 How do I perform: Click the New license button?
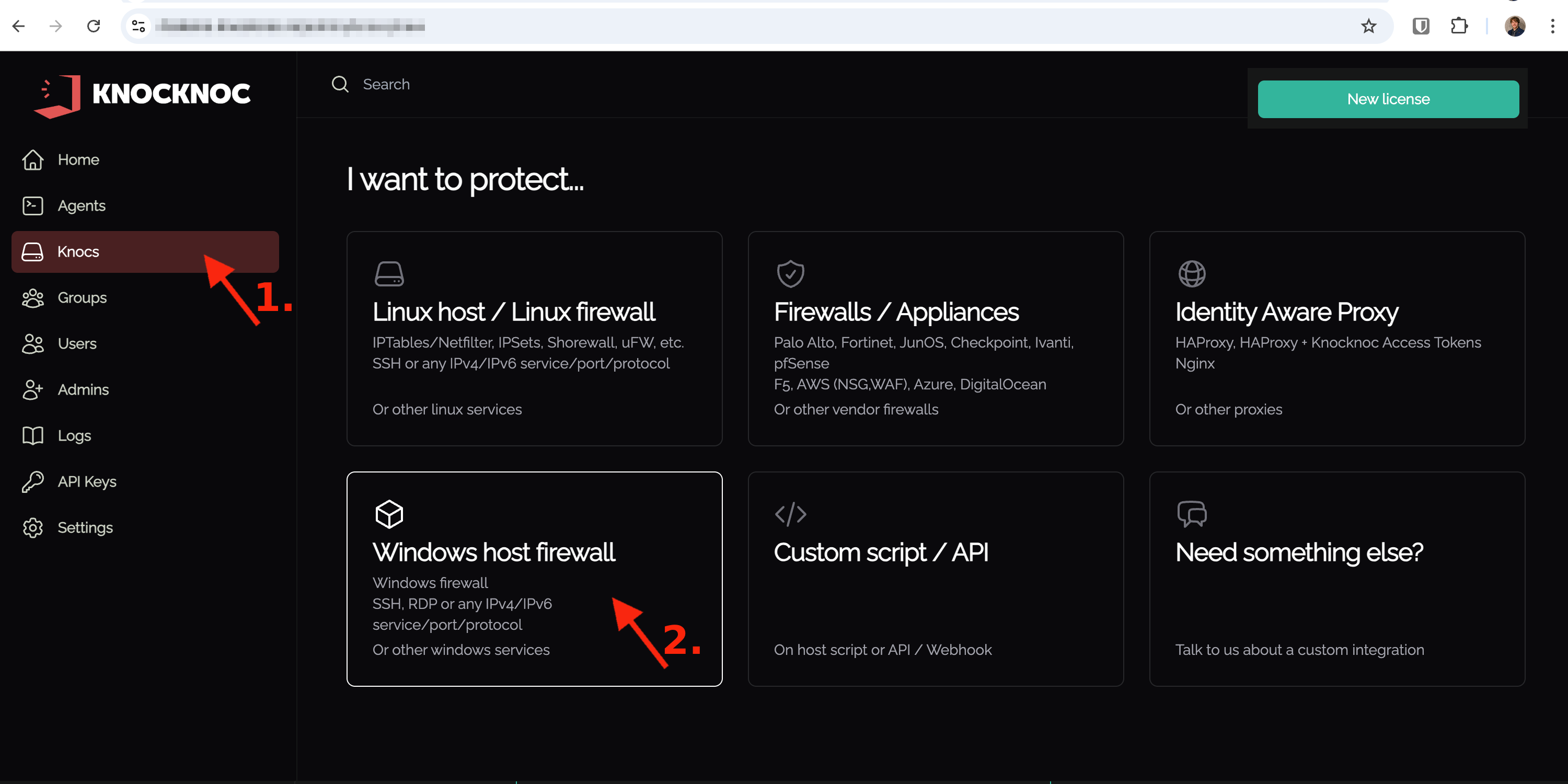(x=1388, y=99)
